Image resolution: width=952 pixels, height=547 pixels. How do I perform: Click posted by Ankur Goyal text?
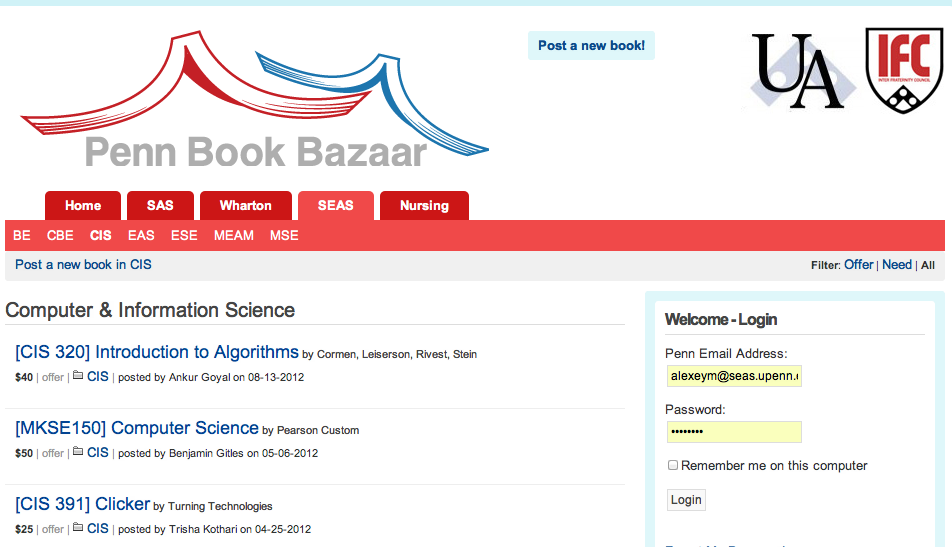pyautogui.click(x=211, y=378)
